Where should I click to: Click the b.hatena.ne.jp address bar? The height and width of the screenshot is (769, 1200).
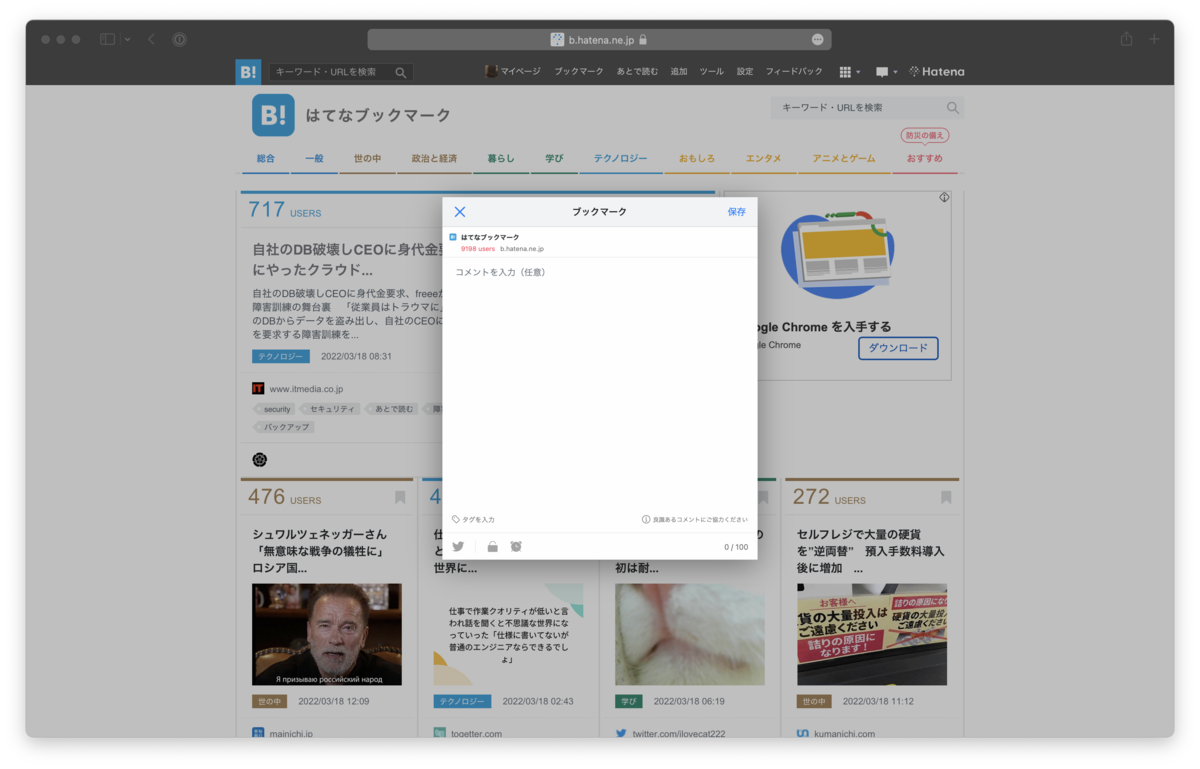(599, 39)
